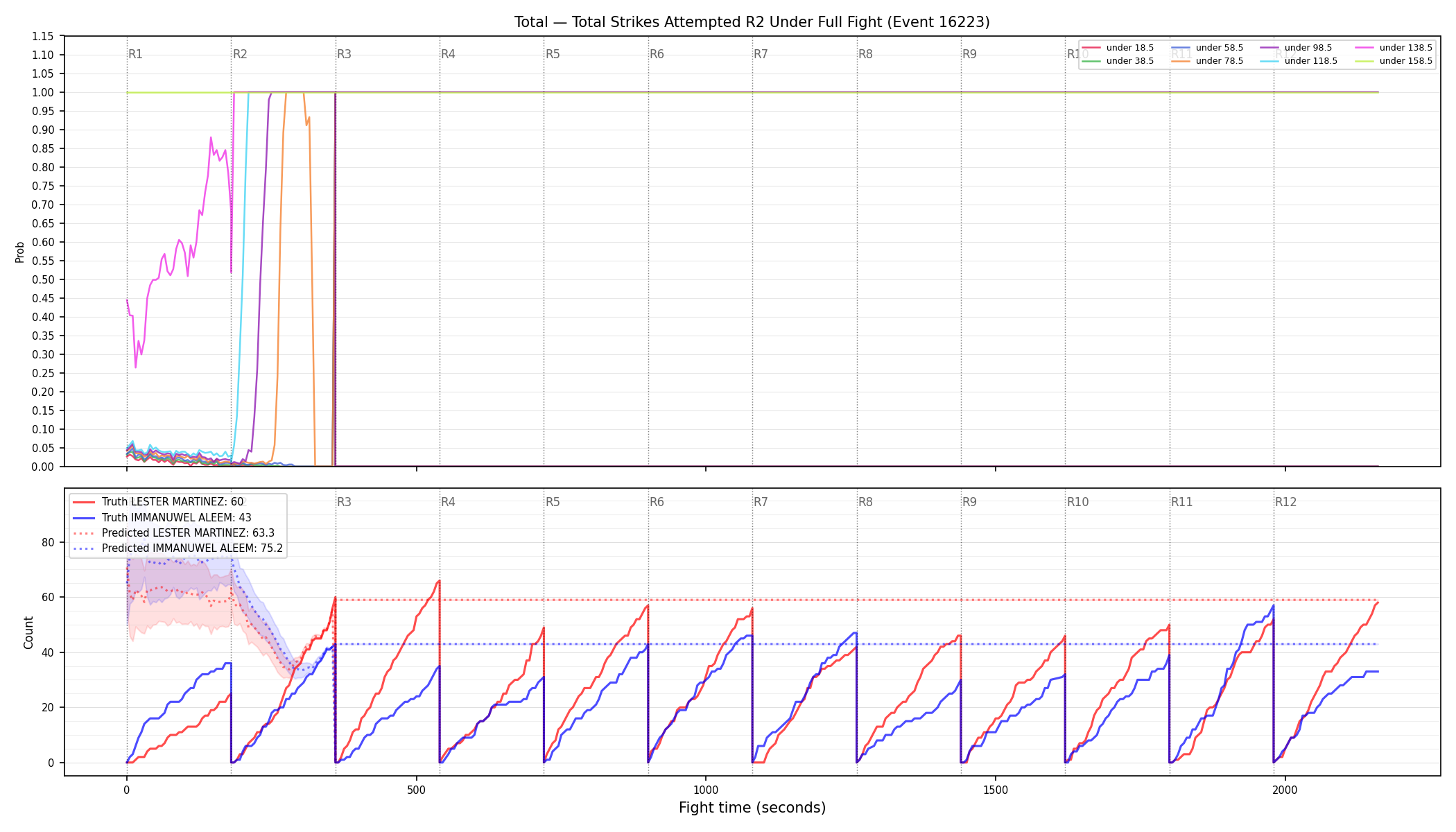Click 'Predicted IMMANUWEL ALEEM: 75.2' legend entry
The height and width of the screenshot is (832, 1456).
tap(192, 548)
